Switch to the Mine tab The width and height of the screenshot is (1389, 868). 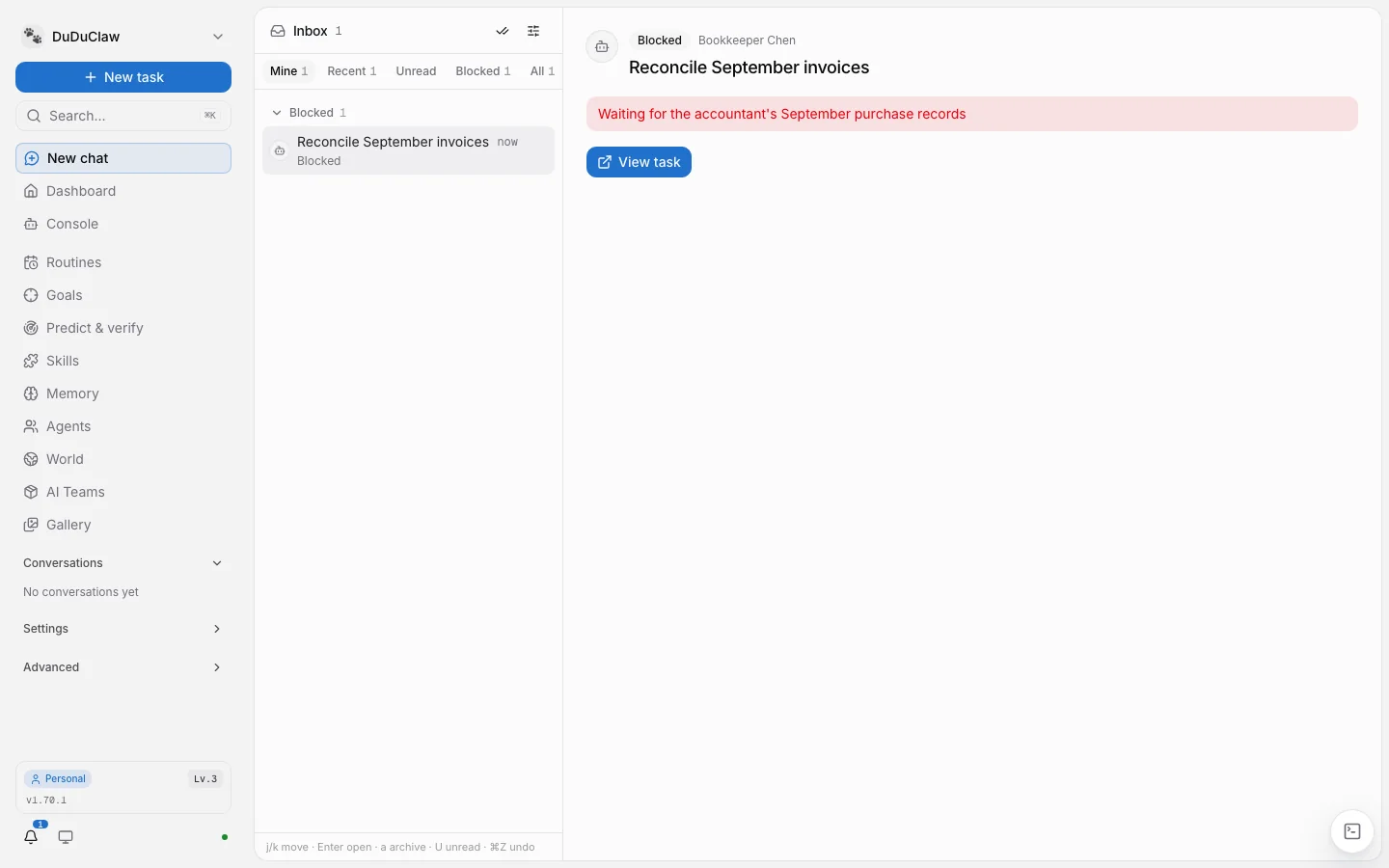pos(289,71)
